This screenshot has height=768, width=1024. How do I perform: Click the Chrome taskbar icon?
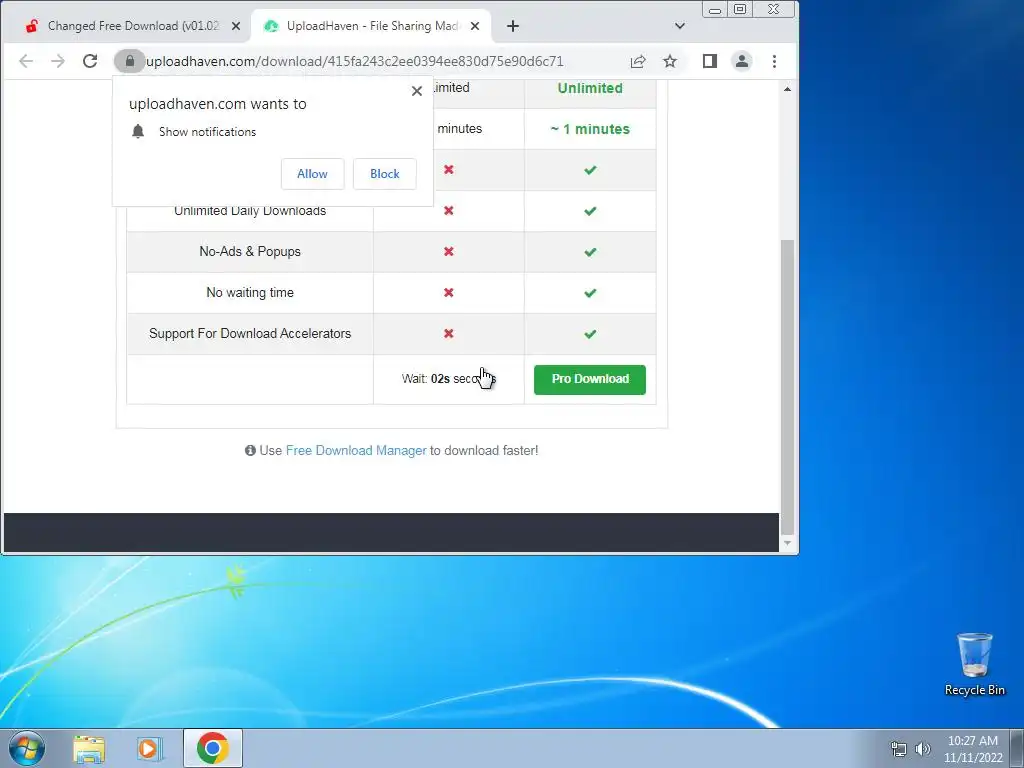click(213, 748)
